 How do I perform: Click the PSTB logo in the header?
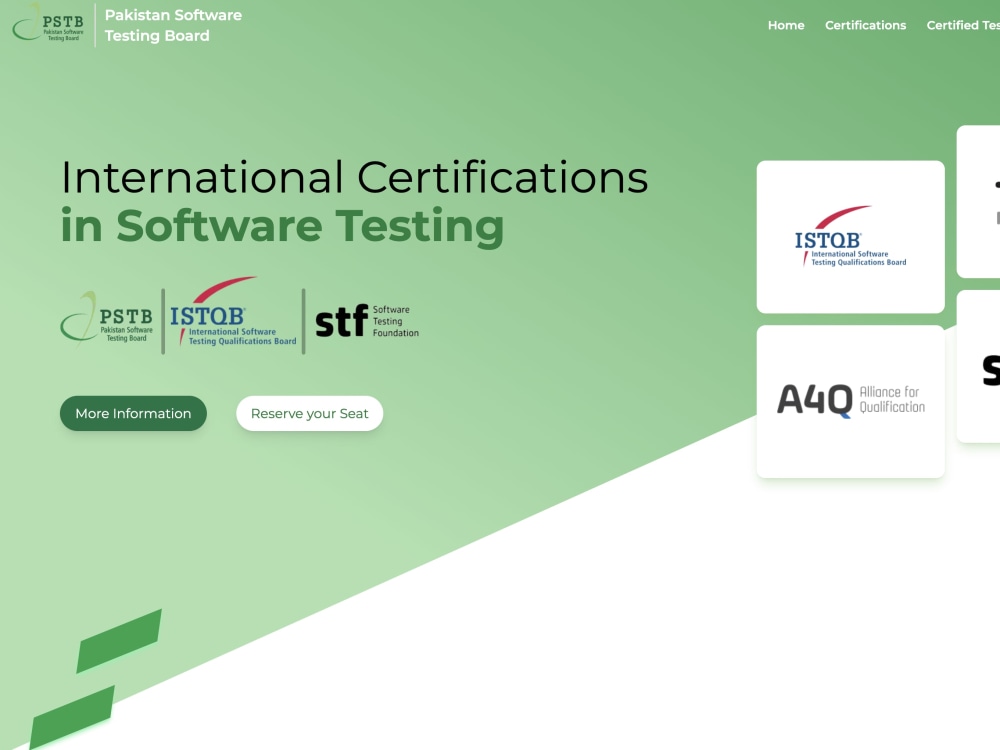click(48, 24)
